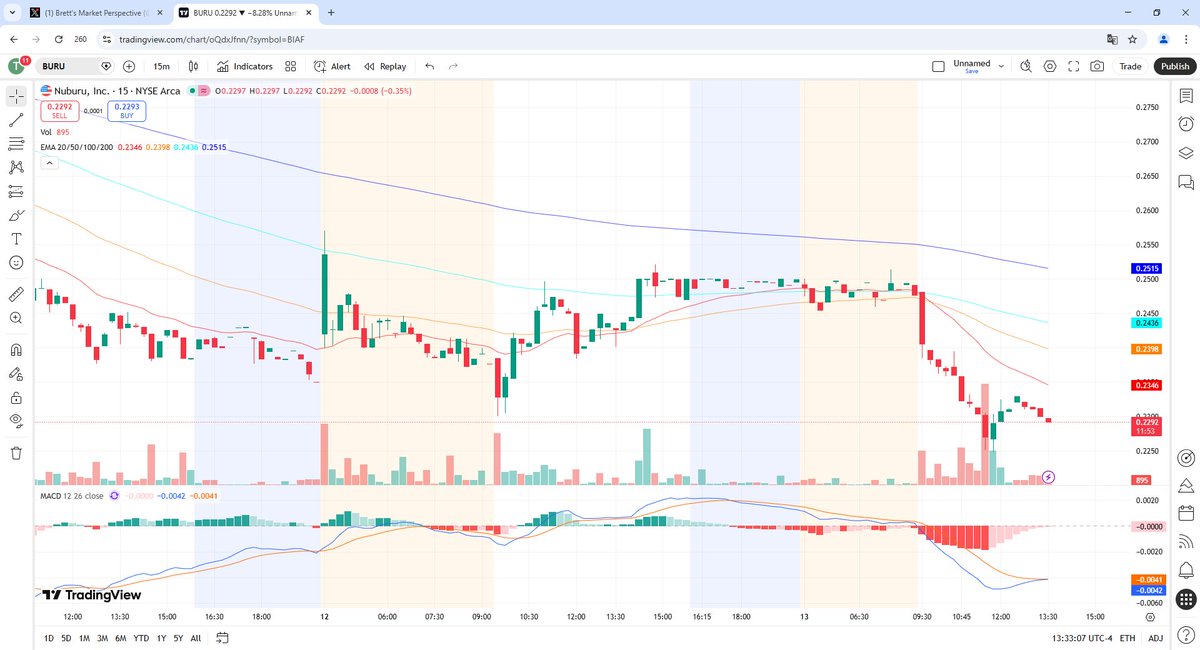Open the emoji icons tool

coord(17,262)
